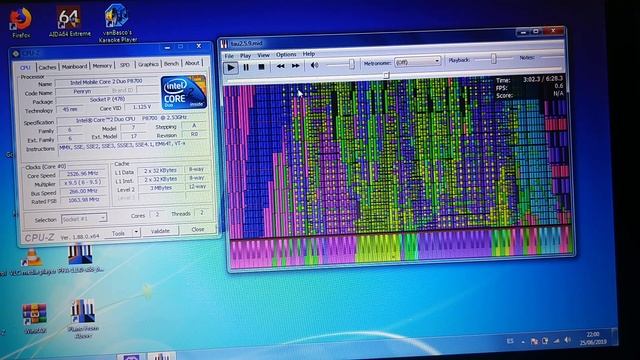Switch to the Bench tab in CPU-Z
Image resolution: width=640 pixels, height=360 pixels.
pyautogui.click(x=171, y=64)
